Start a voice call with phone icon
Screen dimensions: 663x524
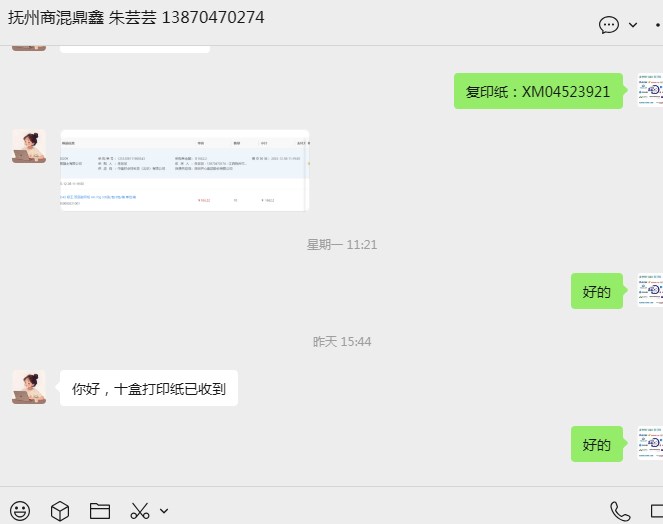620,511
